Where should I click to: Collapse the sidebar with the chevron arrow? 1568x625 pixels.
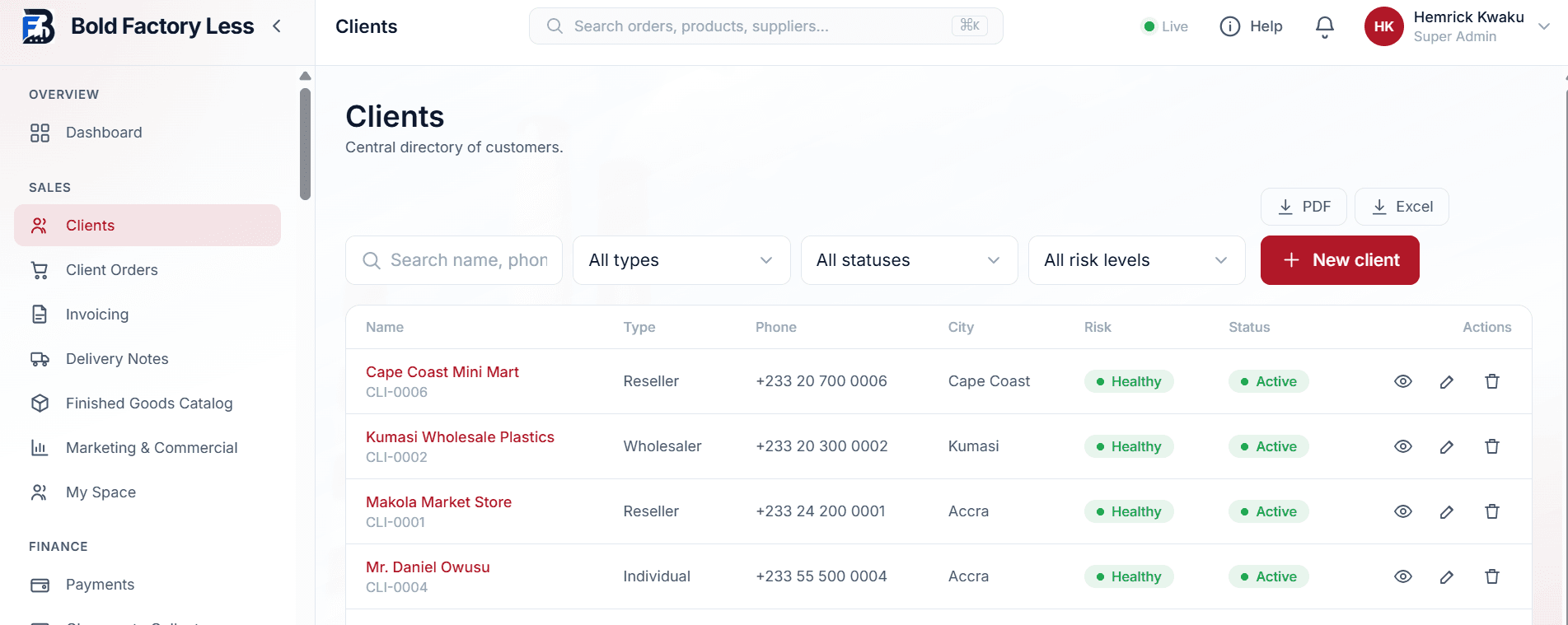point(277,26)
